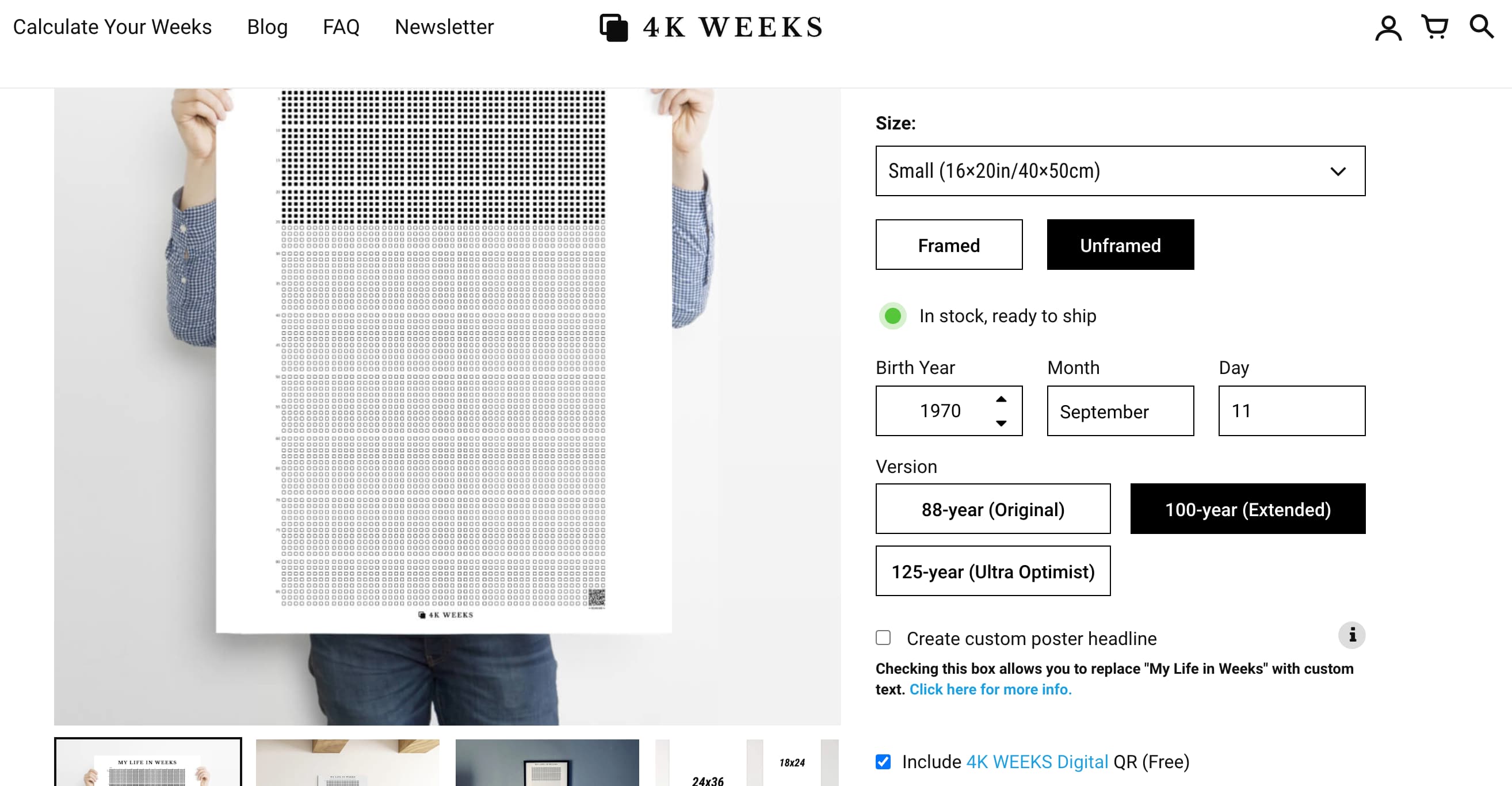The image size is (1512, 786).
Task: View the 24x36 size comparison thumbnail
Action: 747,762
